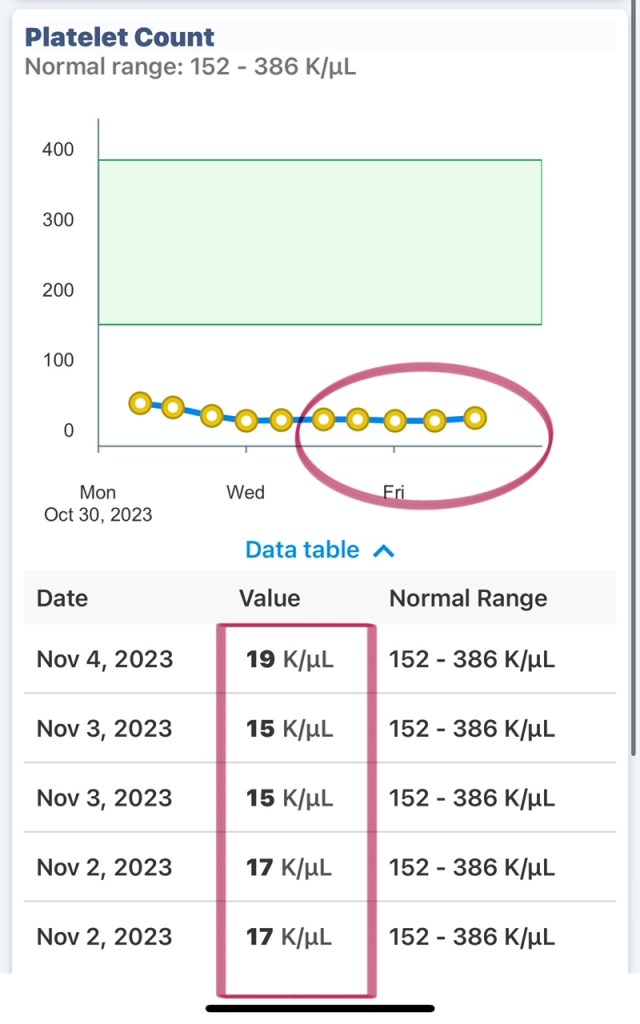
Task: Tap the data point above the Wed label
Action: pos(246,421)
